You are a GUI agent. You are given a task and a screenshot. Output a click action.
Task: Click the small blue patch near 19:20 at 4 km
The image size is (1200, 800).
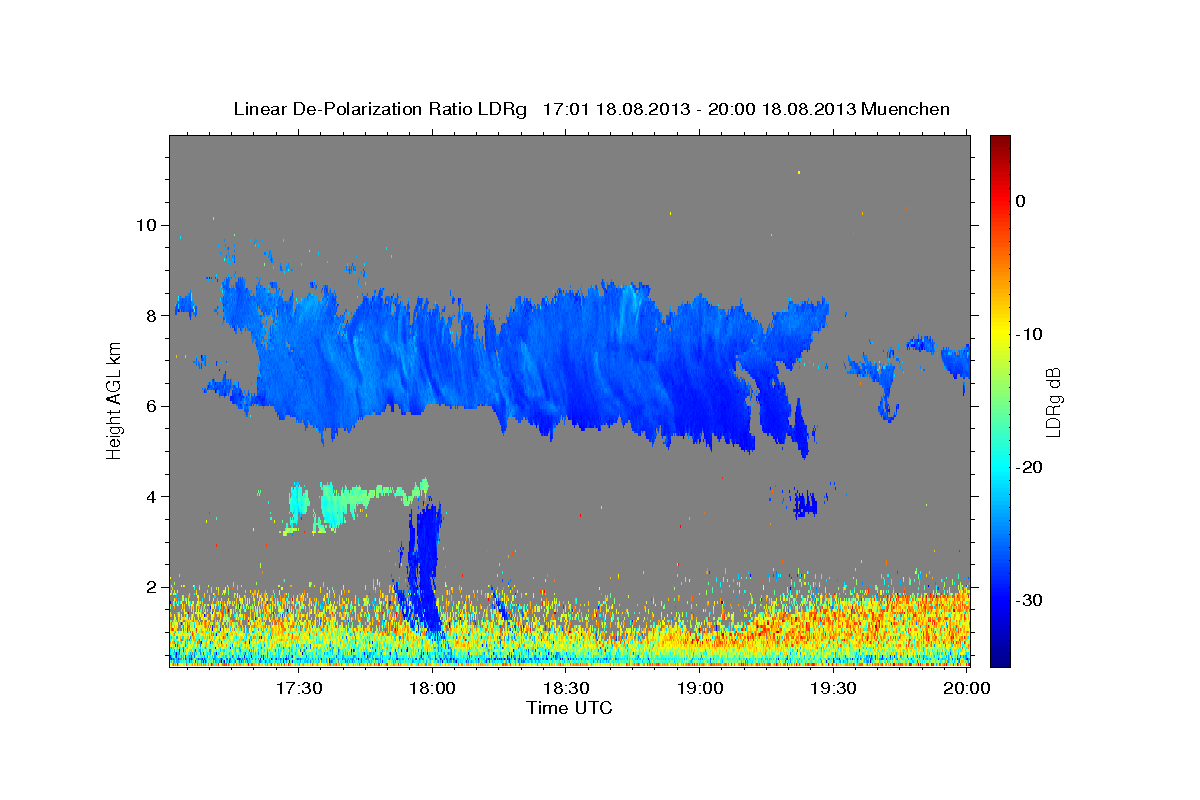click(x=804, y=503)
